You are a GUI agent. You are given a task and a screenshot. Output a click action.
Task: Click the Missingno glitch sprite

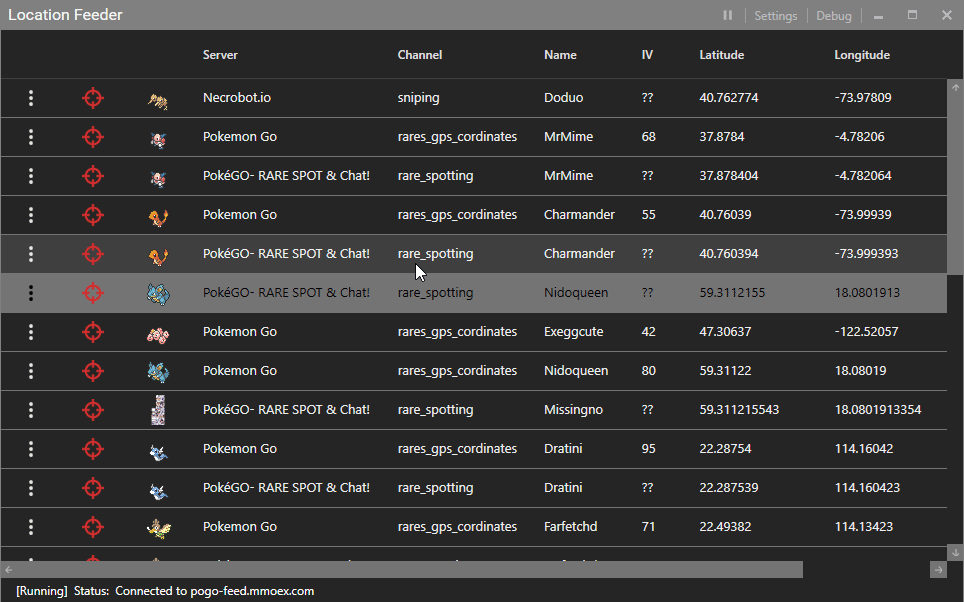coord(158,410)
